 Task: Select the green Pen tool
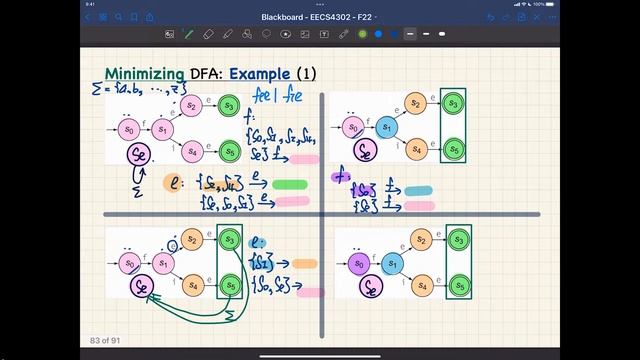click(x=189, y=34)
